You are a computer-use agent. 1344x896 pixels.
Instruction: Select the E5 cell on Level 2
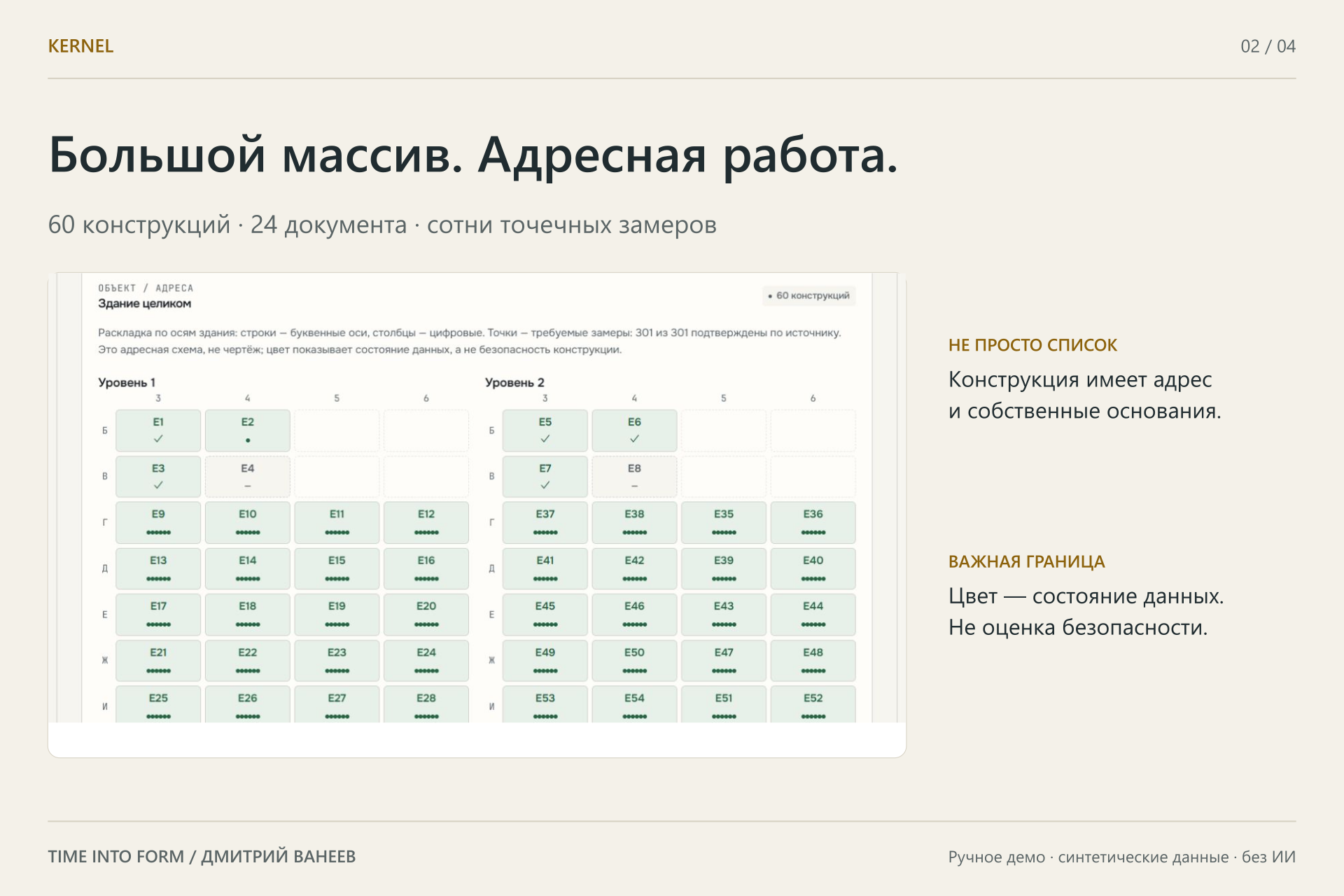[545, 430]
